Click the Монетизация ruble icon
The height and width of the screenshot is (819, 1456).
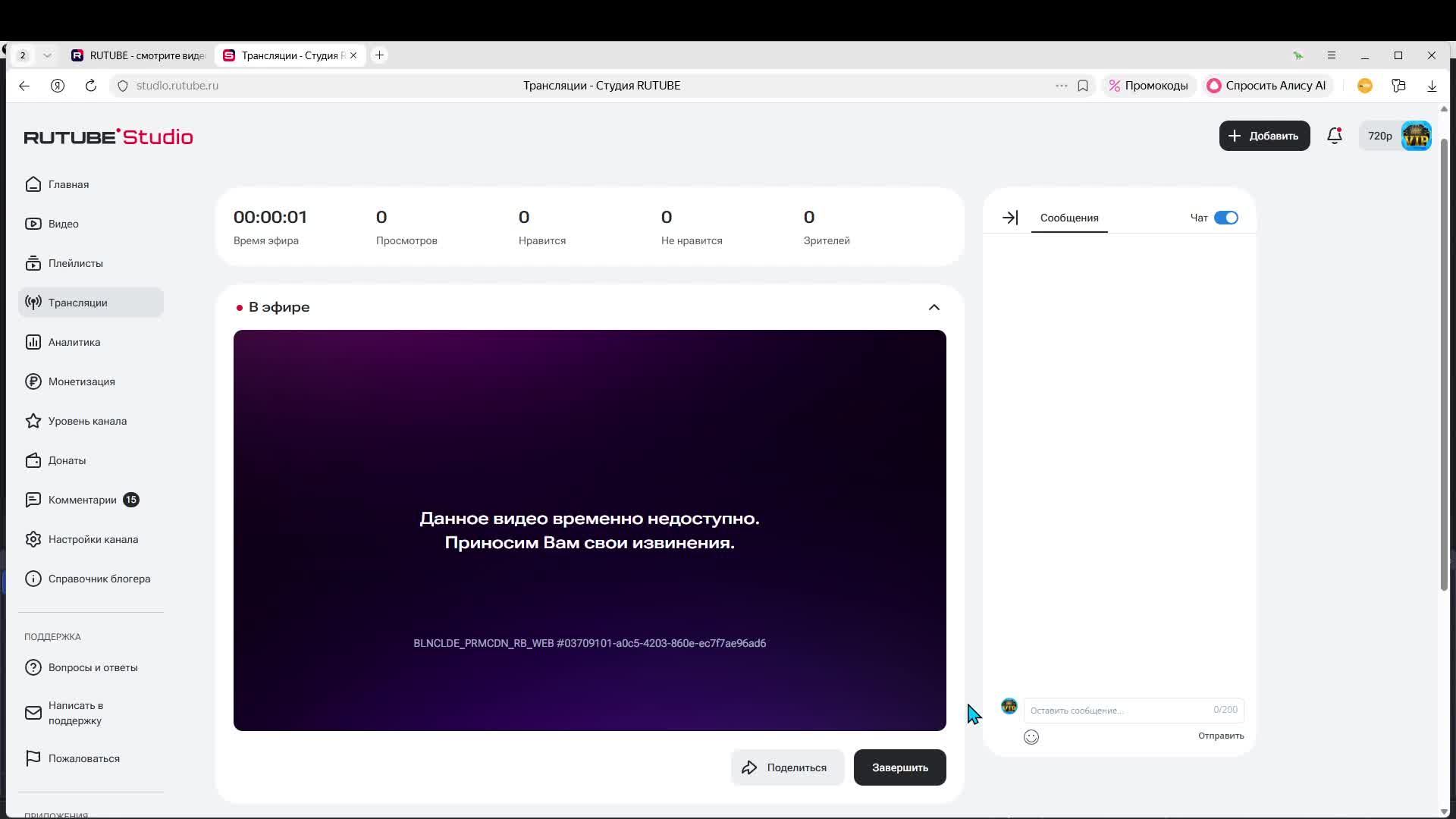33,381
